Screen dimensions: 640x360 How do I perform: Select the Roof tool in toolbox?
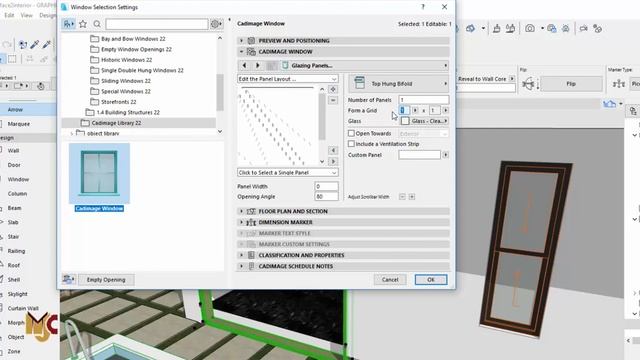[13, 265]
